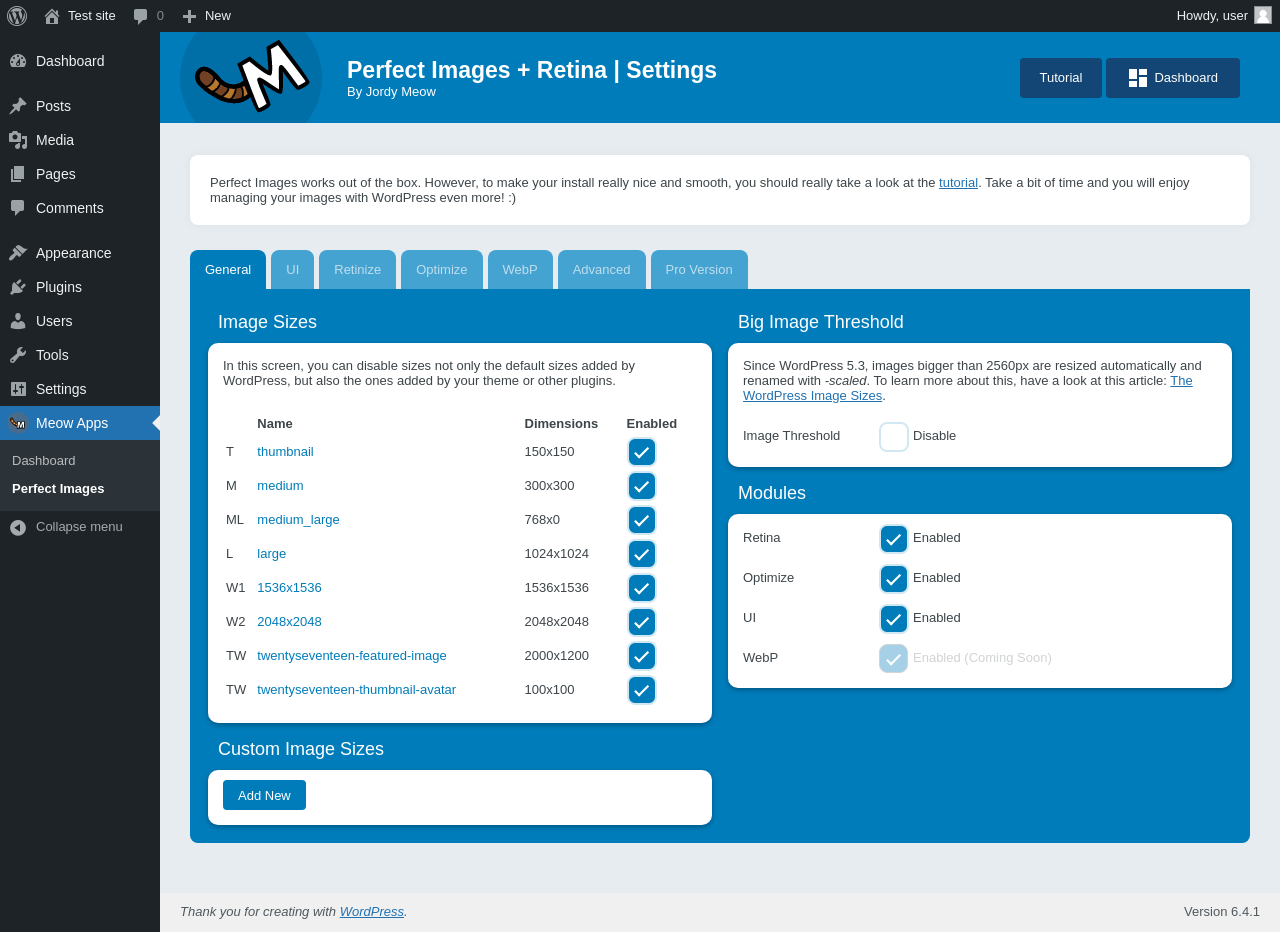Click the Comments icon in sidebar
Image resolution: width=1280 pixels, height=932 pixels.
point(18,208)
